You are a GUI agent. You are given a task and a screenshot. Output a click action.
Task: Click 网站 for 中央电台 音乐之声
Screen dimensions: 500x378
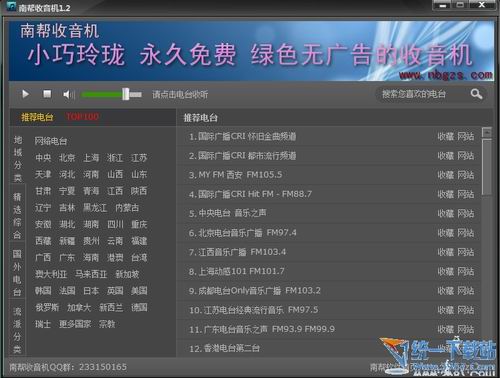[x=466, y=213]
